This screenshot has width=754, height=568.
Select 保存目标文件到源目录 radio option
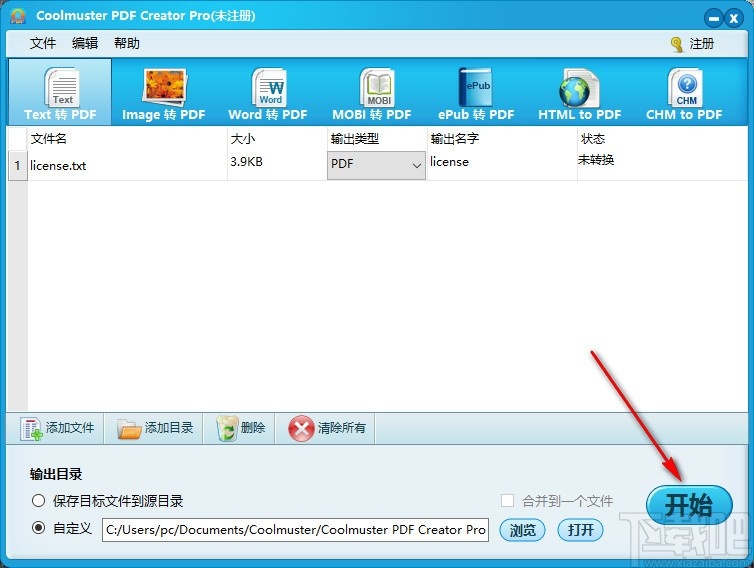(38, 501)
